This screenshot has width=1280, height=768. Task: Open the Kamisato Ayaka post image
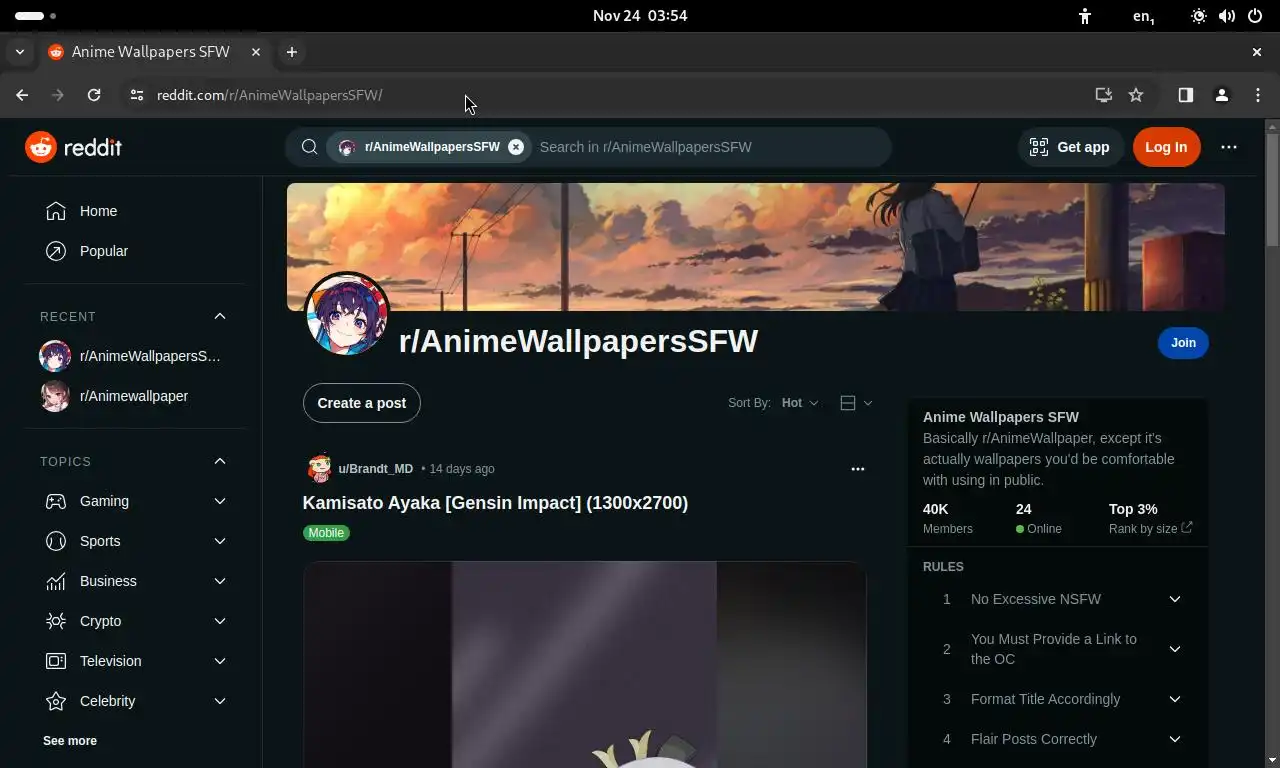click(x=585, y=665)
